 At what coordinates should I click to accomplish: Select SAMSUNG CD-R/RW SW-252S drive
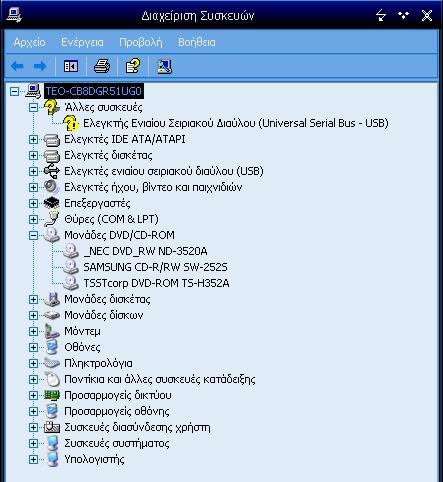click(x=155, y=267)
